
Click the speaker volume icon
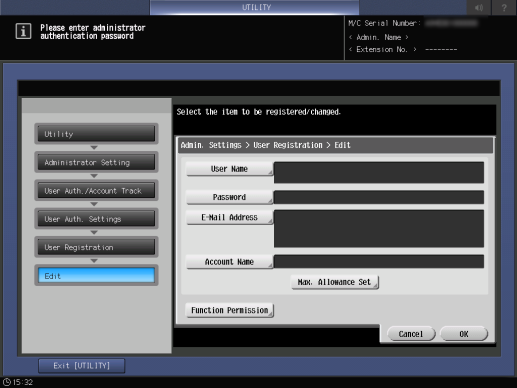pos(479,7)
